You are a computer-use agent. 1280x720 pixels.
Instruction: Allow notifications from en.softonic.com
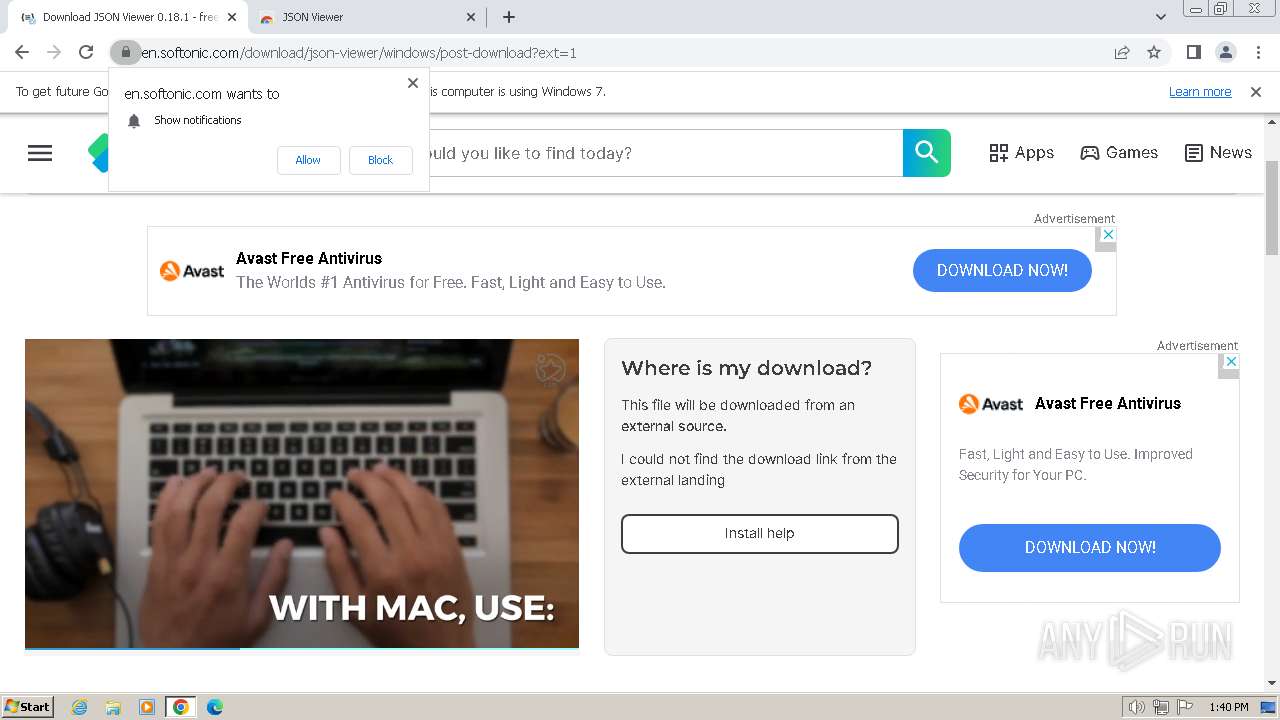[308, 160]
